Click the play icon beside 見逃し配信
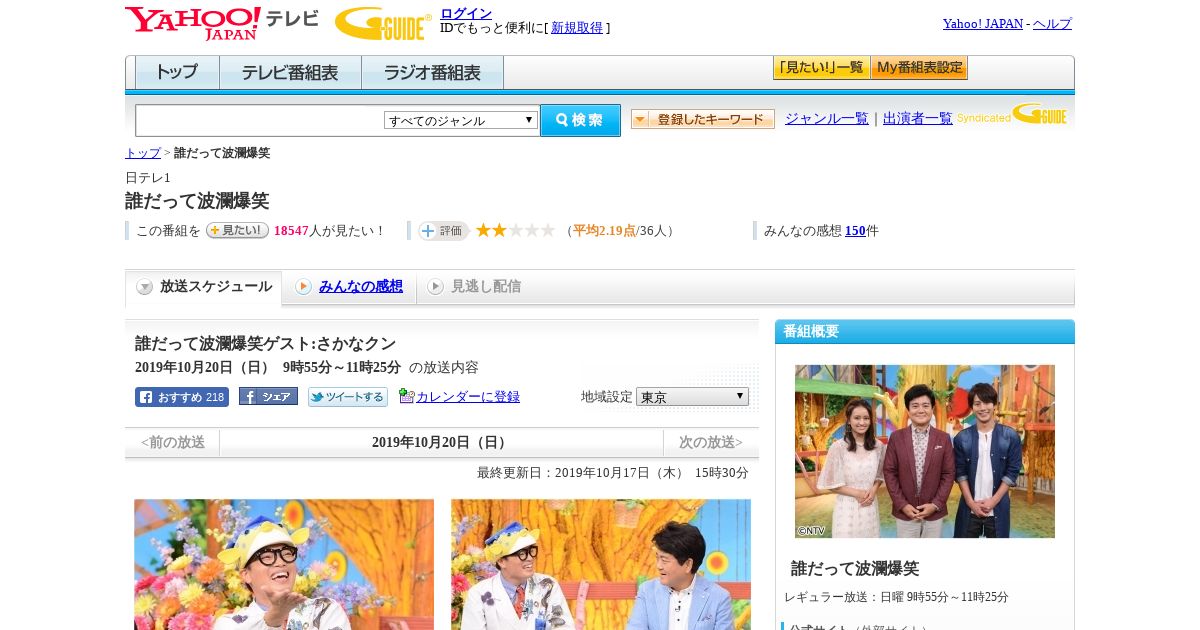The height and width of the screenshot is (630, 1200). pyautogui.click(x=435, y=287)
